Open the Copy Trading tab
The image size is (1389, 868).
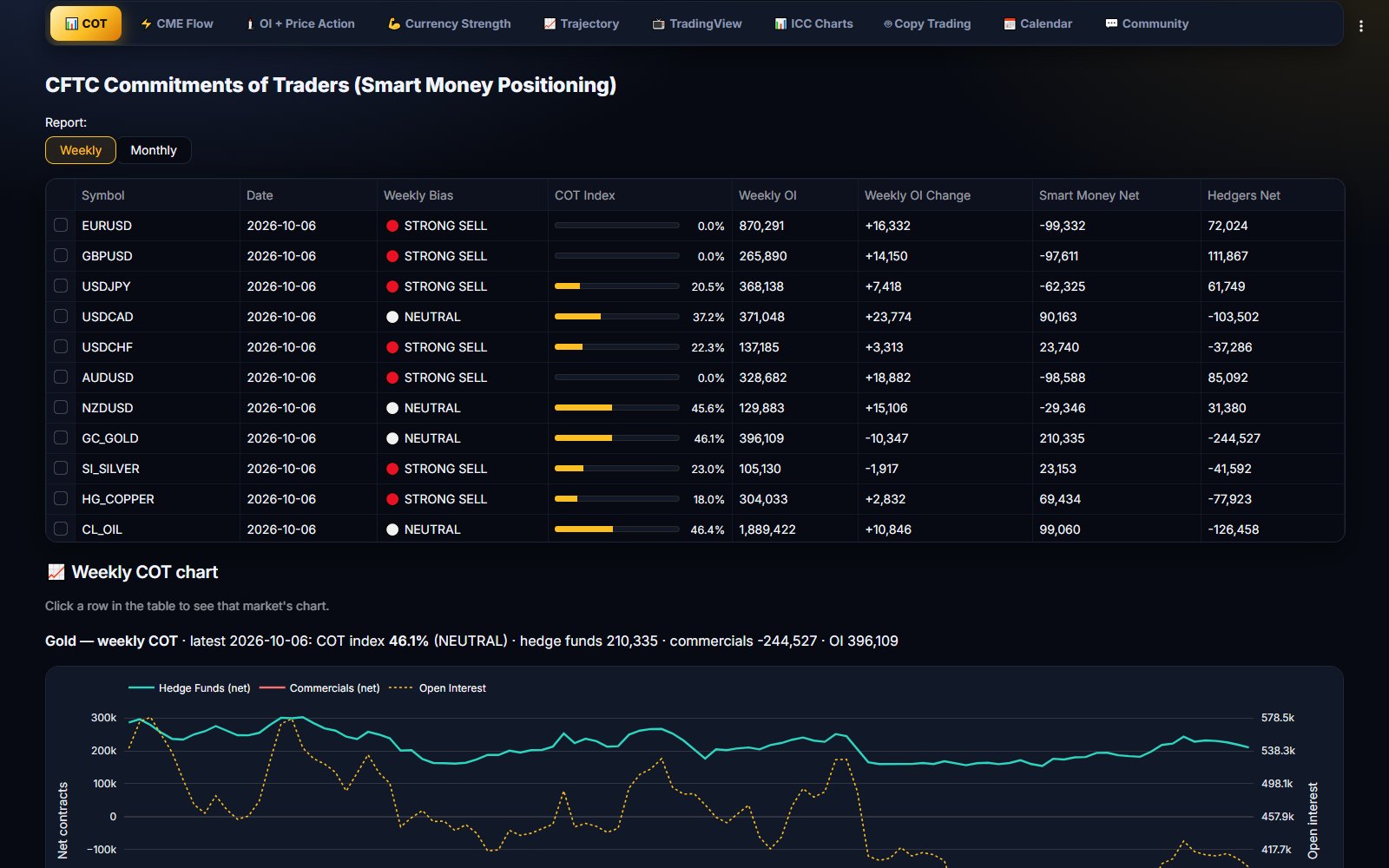(x=927, y=23)
